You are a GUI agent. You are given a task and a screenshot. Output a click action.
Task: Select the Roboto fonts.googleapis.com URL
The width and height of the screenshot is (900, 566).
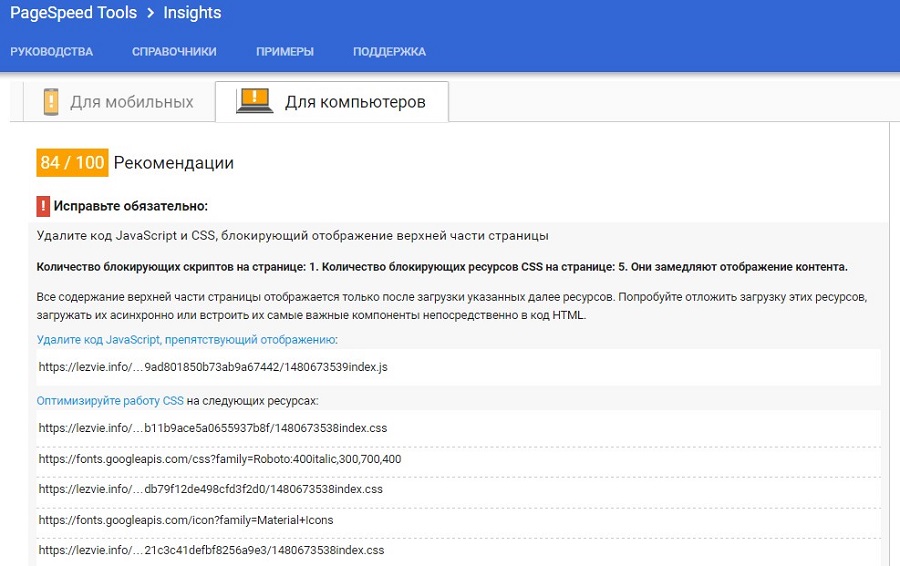pos(220,459)
